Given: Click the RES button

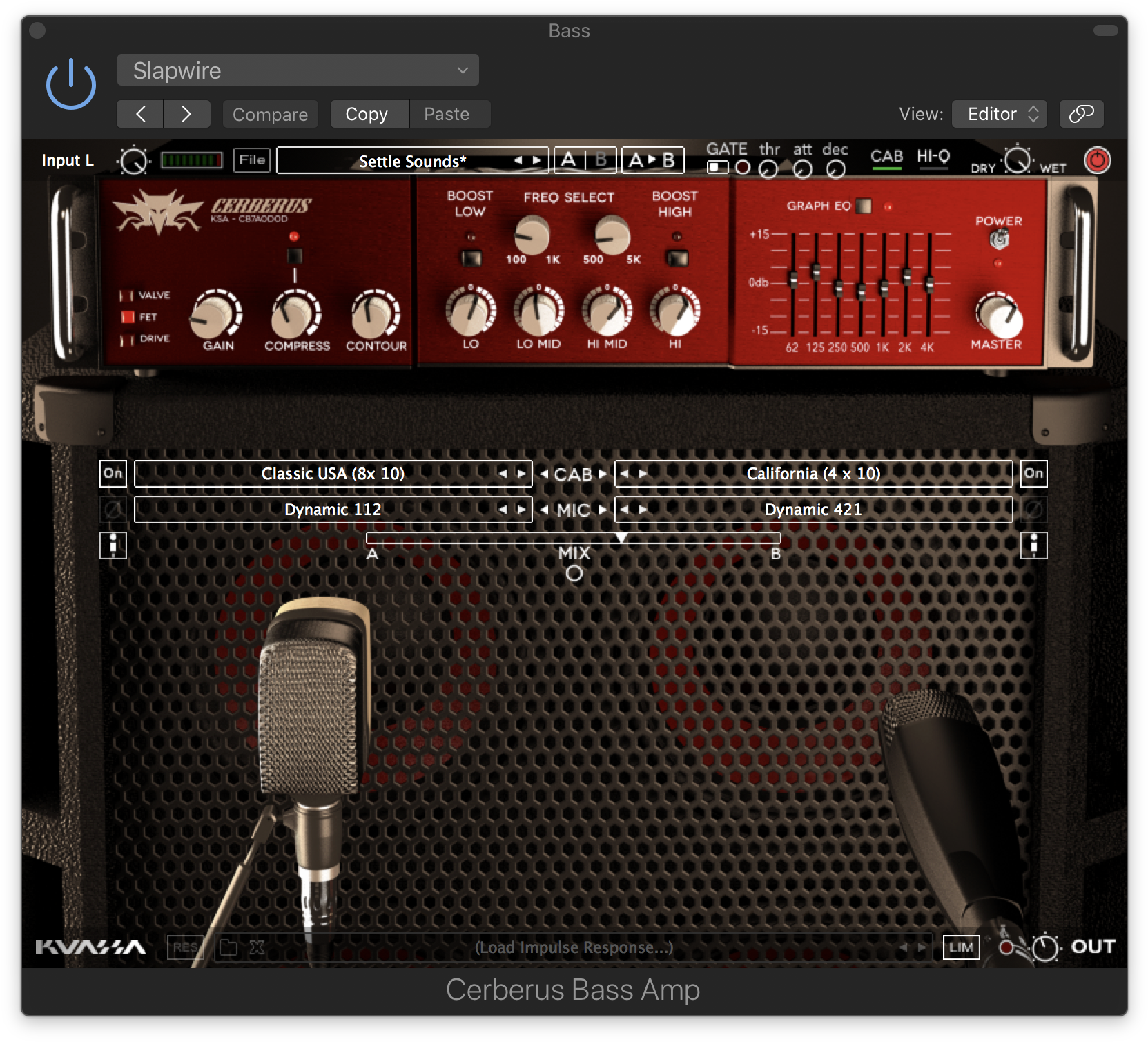Looking at the screenshot, I should tap(185, 947).
